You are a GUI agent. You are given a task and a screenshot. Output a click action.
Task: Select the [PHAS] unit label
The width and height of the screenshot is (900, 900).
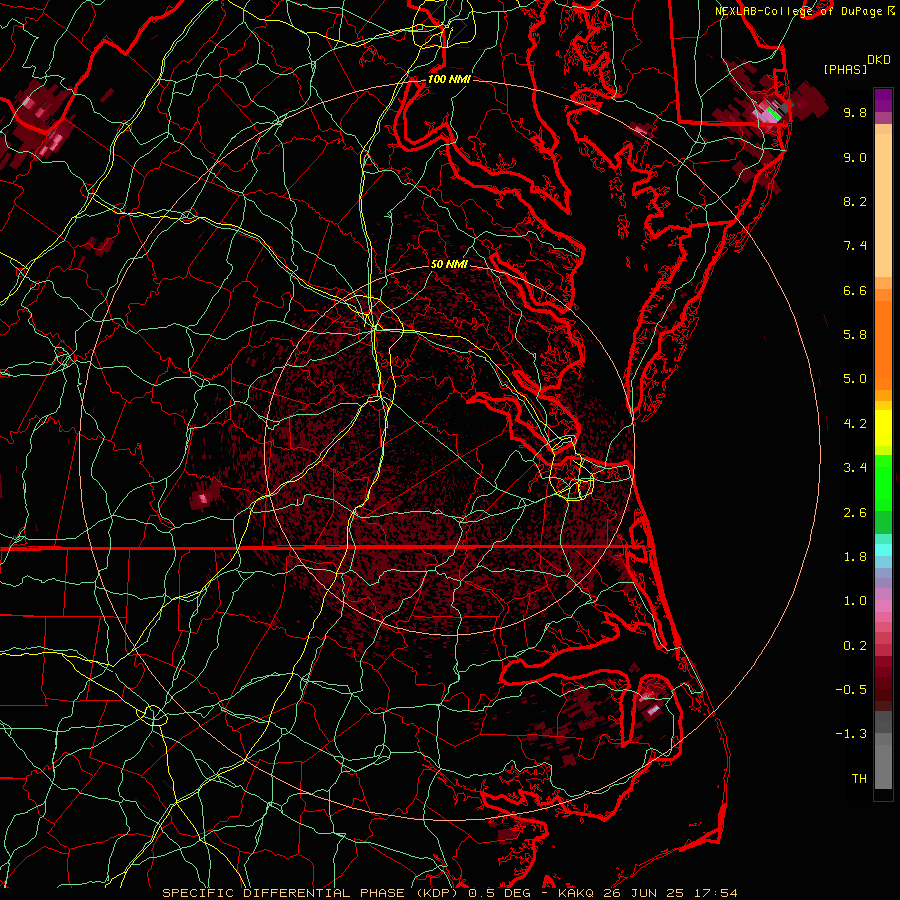845,69
